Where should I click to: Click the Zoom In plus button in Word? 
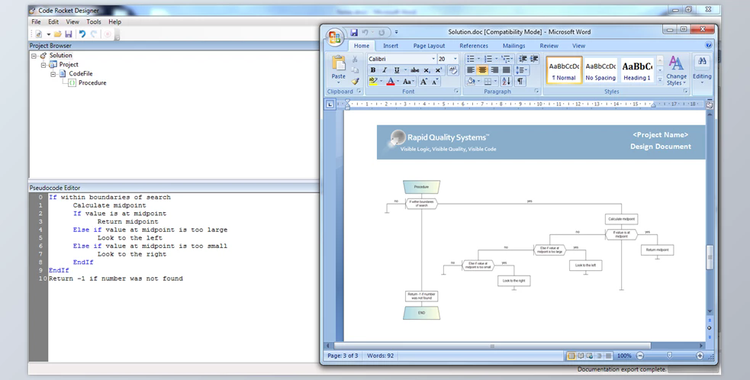[700, 356]
